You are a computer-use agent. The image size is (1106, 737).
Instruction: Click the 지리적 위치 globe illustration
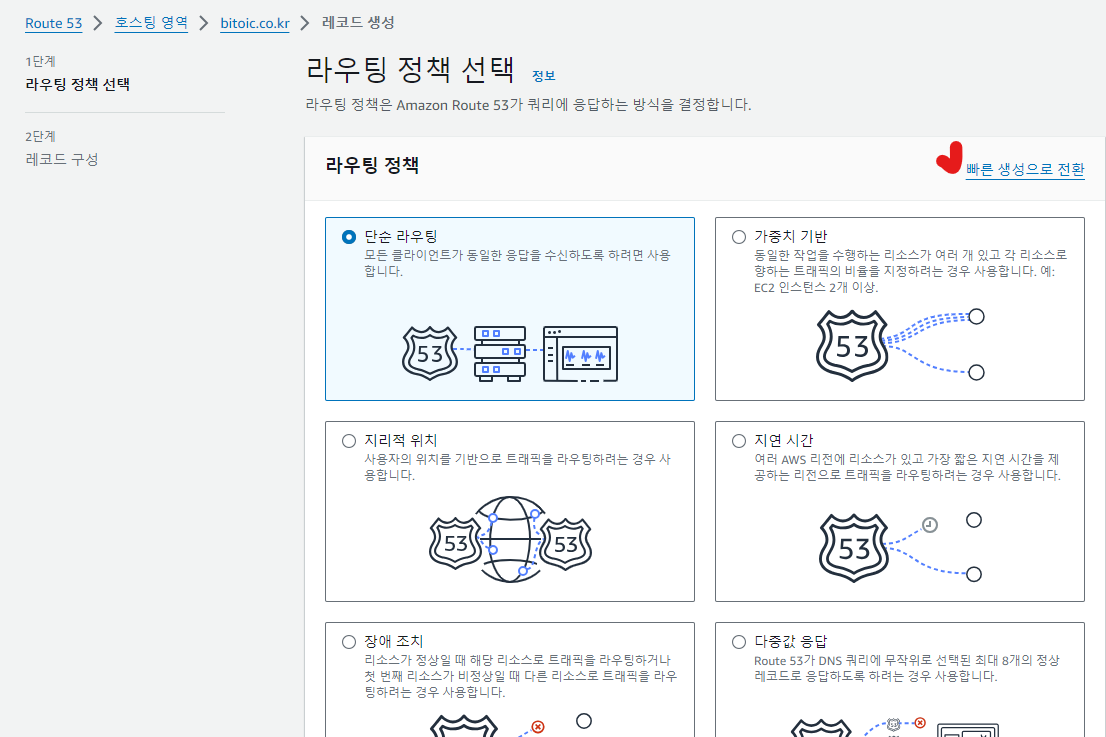pyautogui.click(x=509, y=540)
